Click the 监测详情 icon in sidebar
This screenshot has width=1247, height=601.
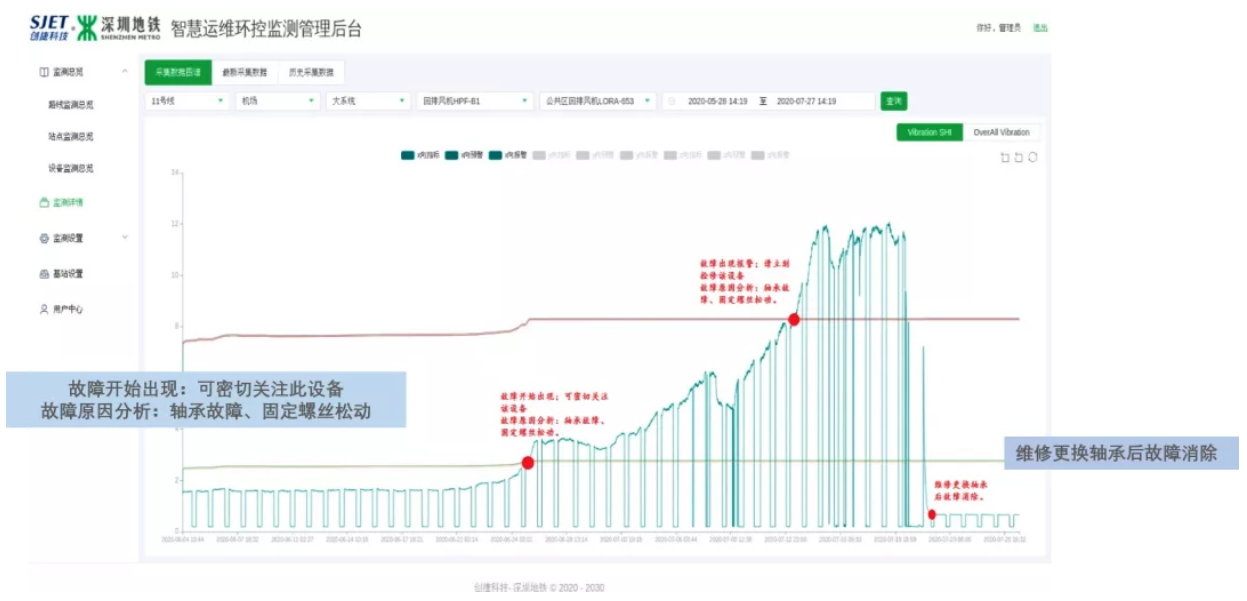pyautogui.click(x=44, y=203)
